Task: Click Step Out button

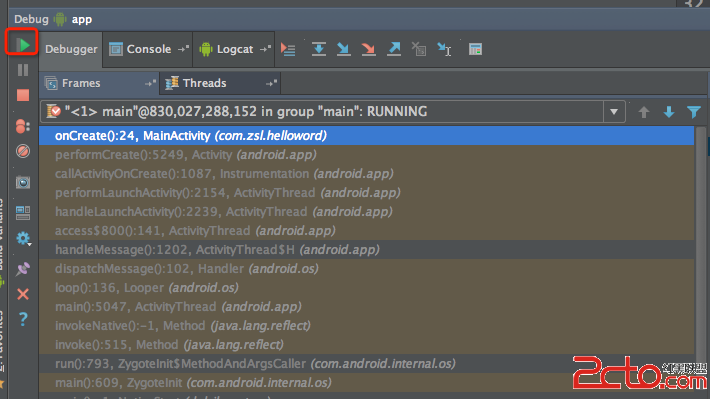Action: [394, 49]
